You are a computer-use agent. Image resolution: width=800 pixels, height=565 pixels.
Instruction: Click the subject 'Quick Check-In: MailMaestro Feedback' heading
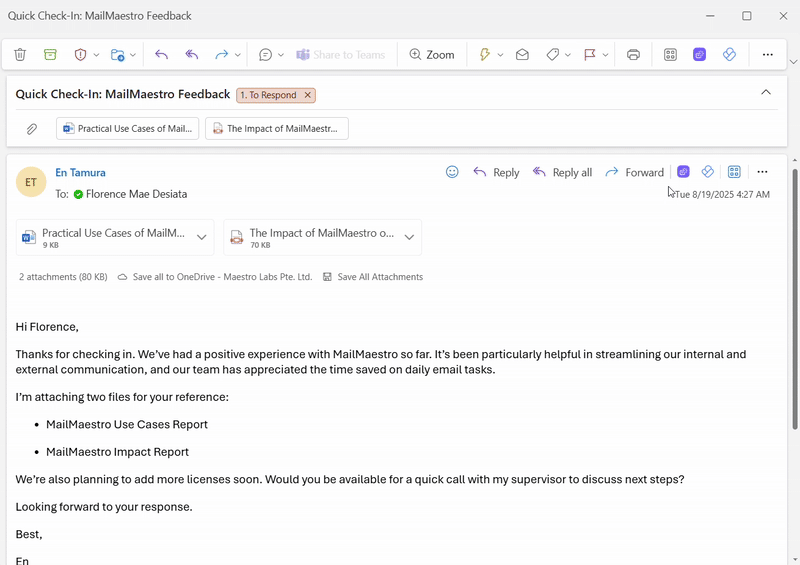tap(123, 94)
